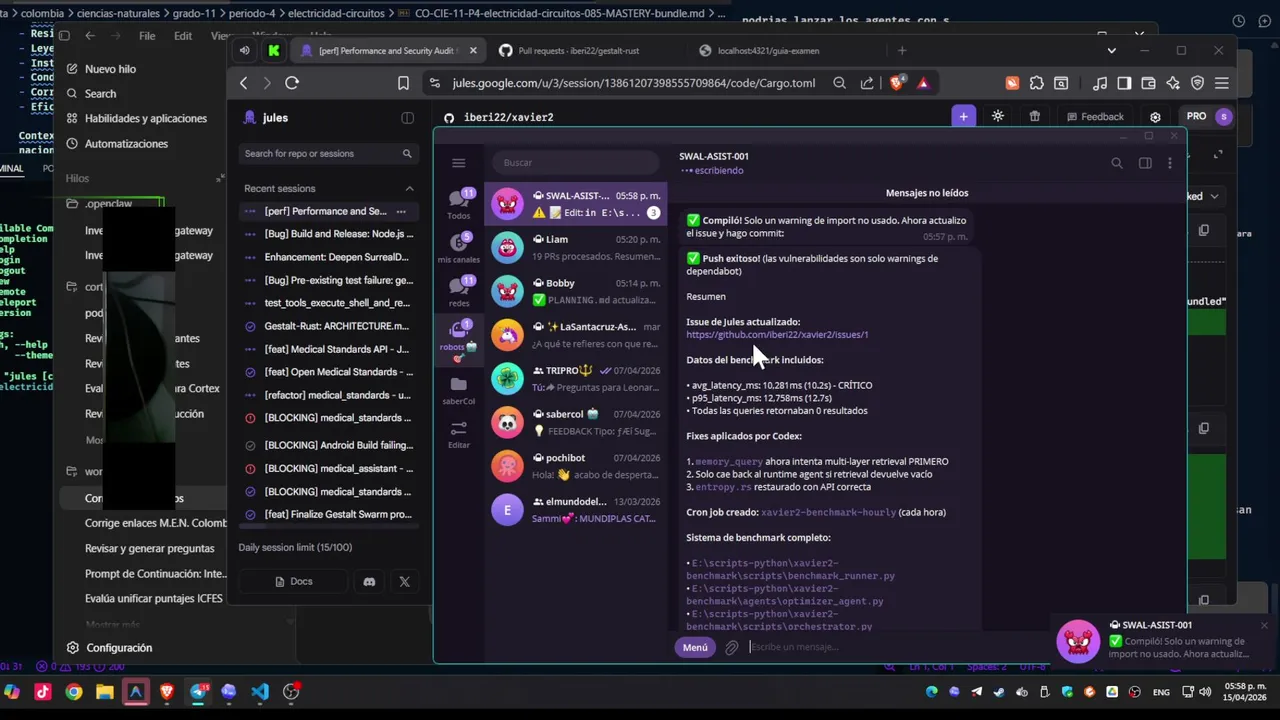Open the Jules settings gear

tap(1156, 117)
